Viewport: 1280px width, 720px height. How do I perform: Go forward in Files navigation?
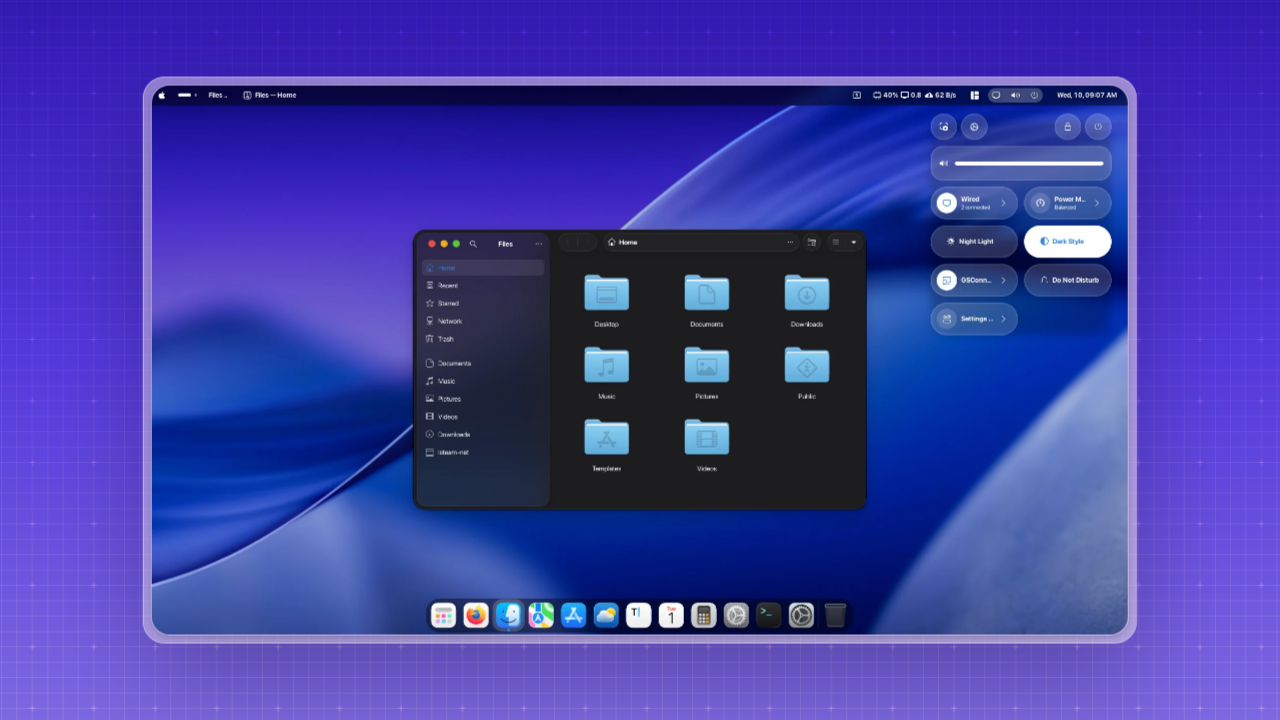(x=587, y=243)
